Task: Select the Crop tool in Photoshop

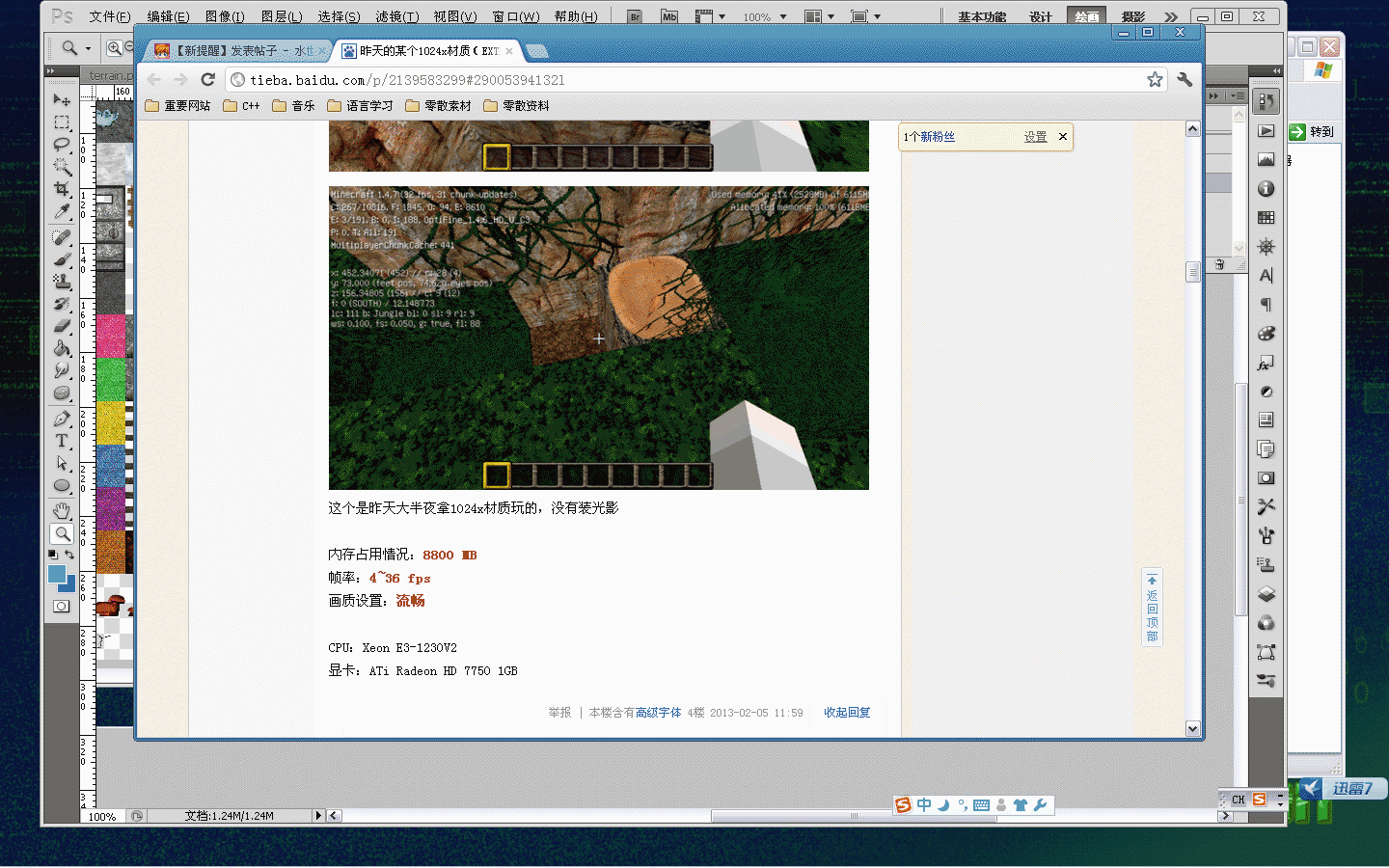Action: 62,189
